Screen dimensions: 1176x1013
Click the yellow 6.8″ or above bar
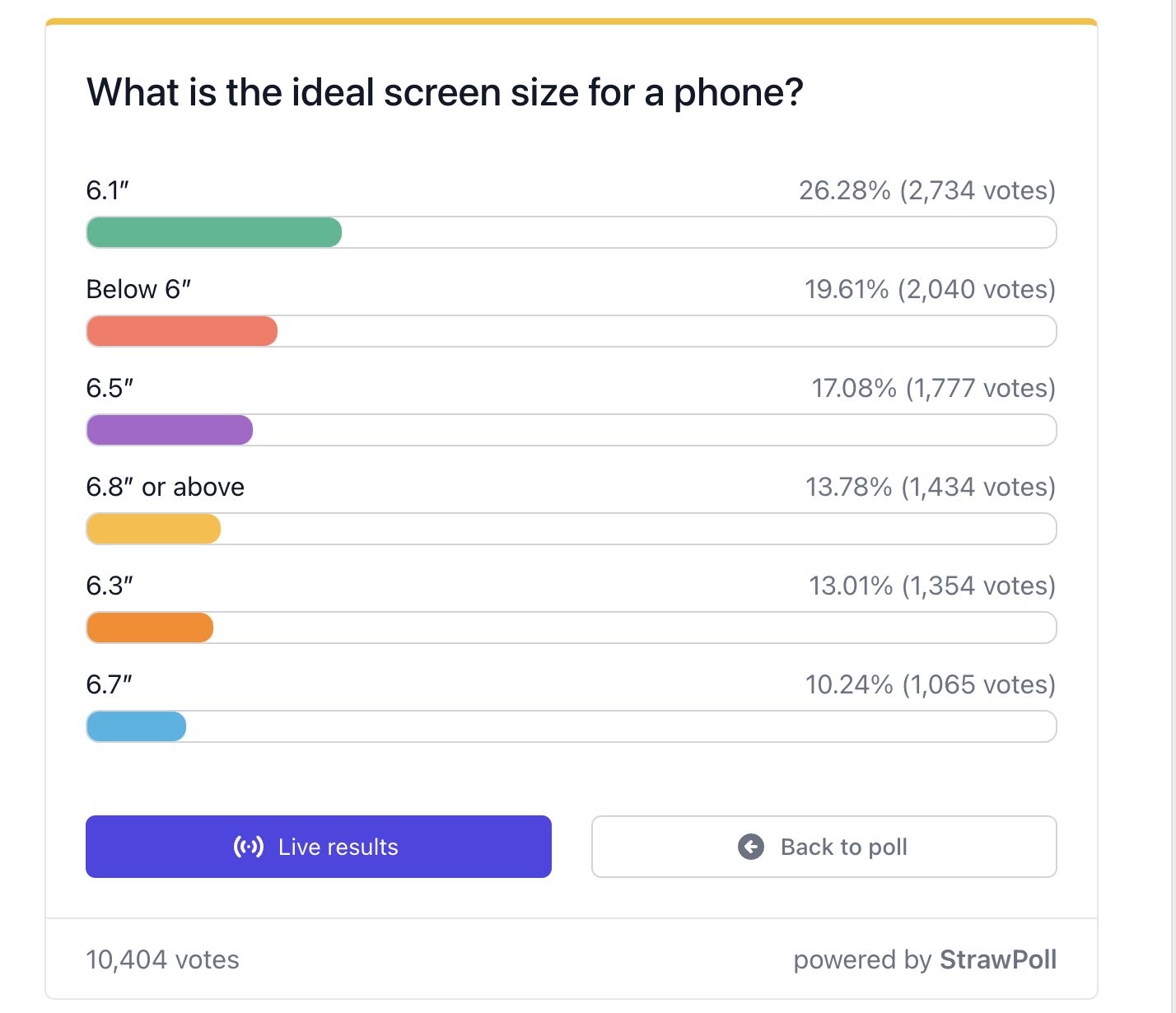[153, 529]
